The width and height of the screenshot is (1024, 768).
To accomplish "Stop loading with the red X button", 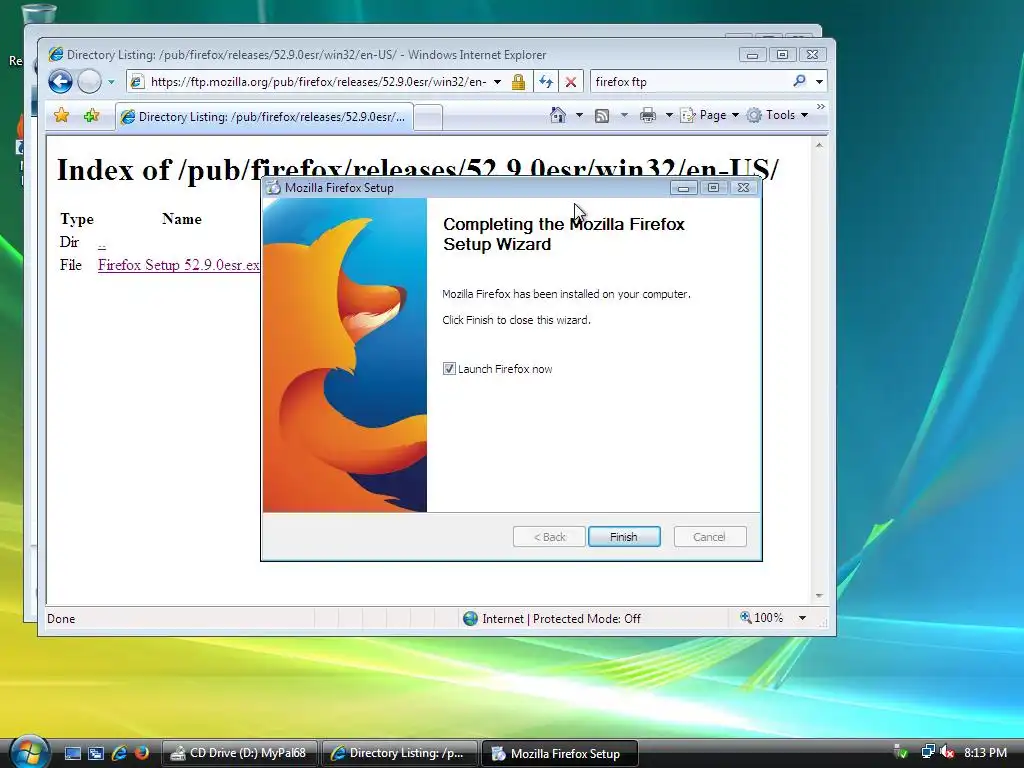I will (x=571, y=82).
